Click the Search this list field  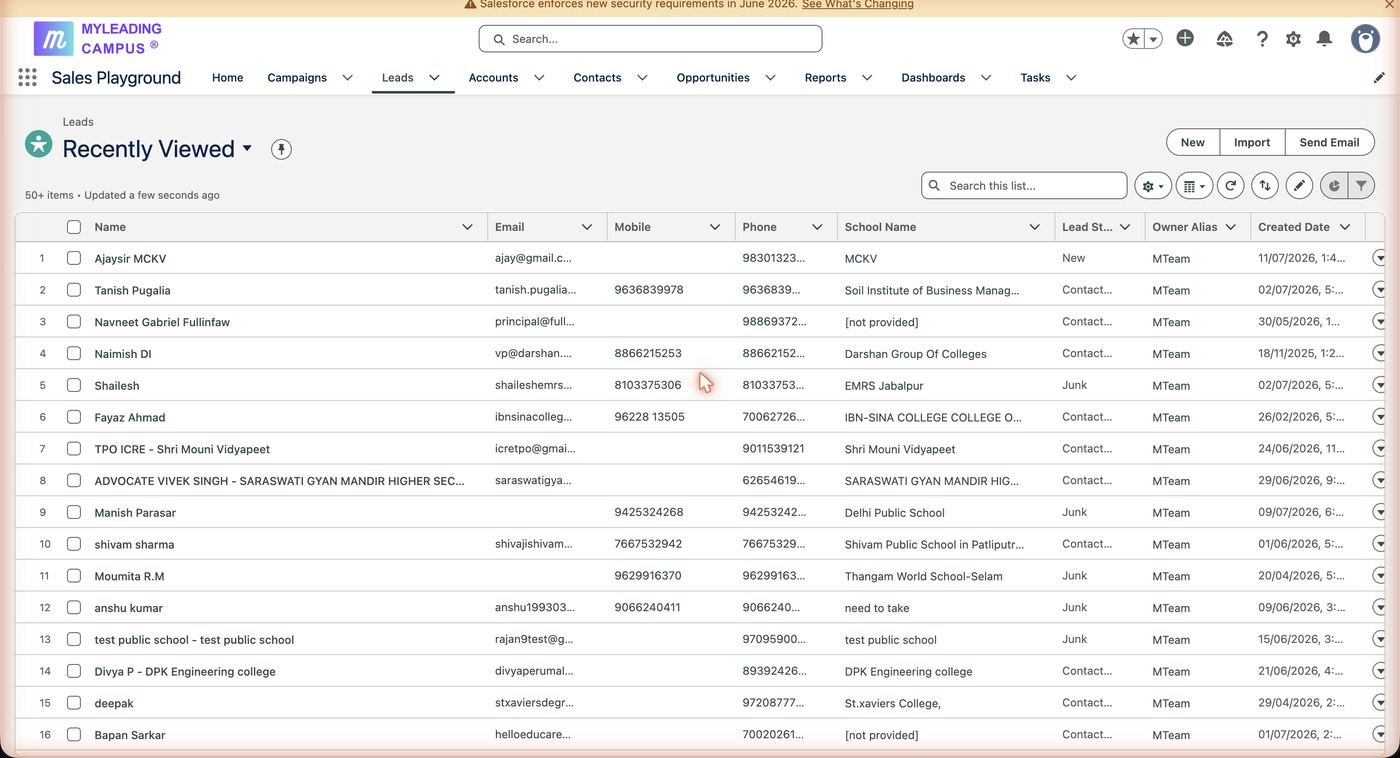coord(1024,186)
